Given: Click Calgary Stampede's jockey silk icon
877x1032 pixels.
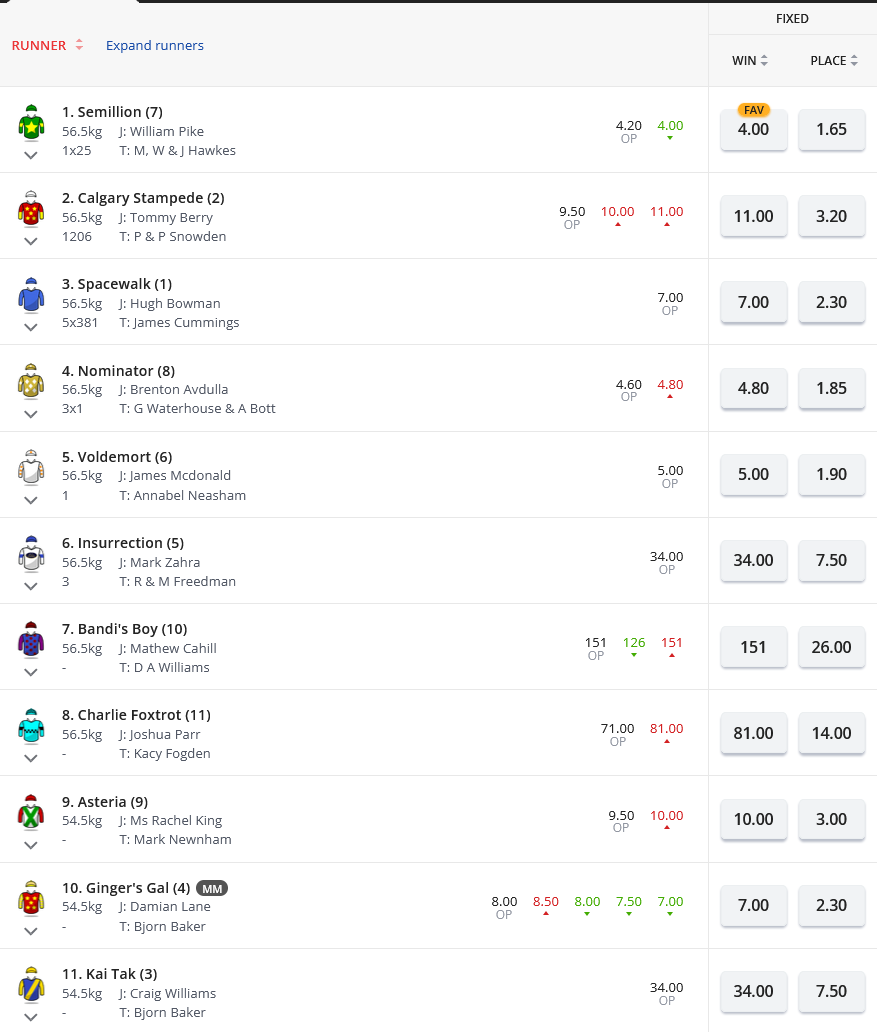Looking at the screenshot, I should point(31,208).
